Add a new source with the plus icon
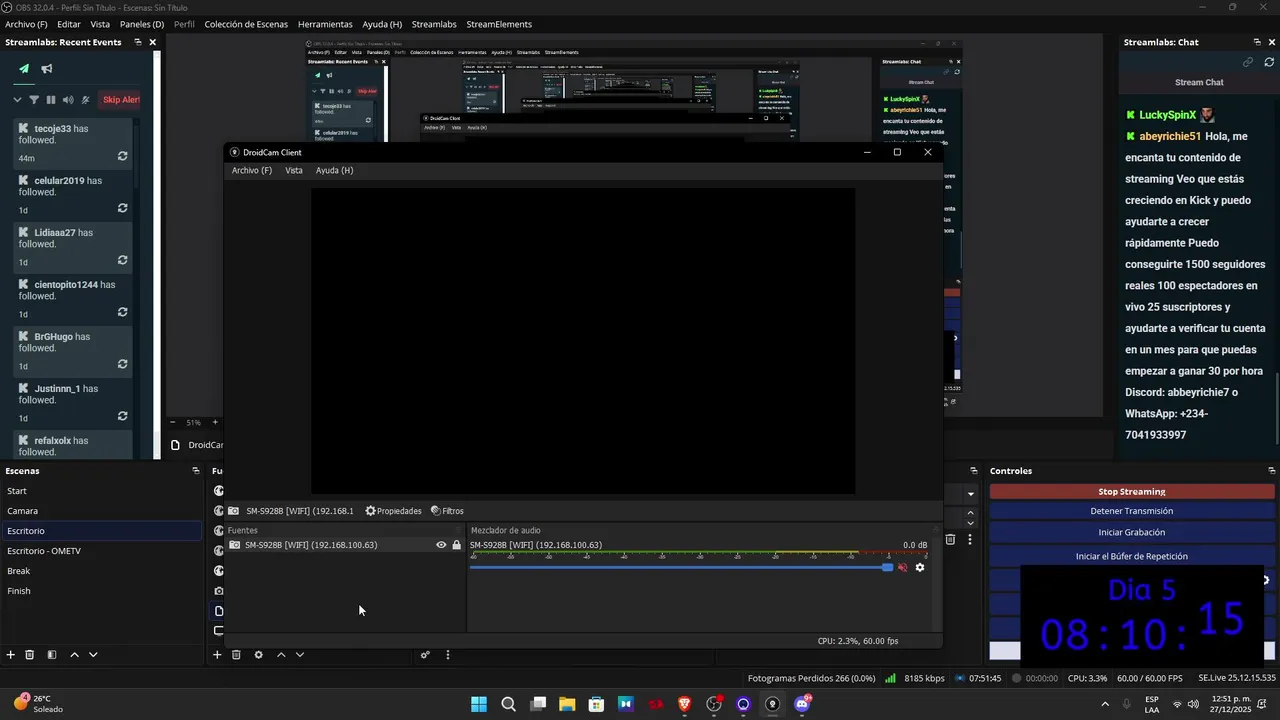1280x720 pixels. 217,655
